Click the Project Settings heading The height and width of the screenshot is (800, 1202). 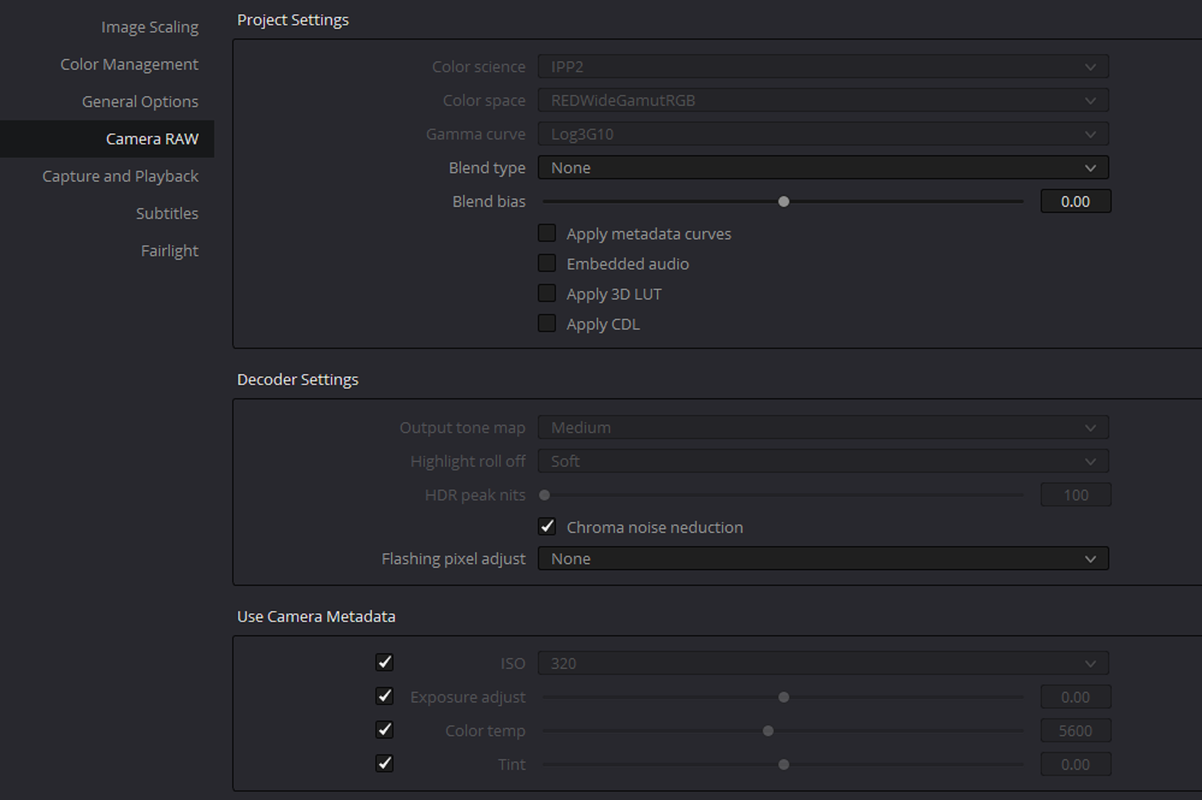[293, 20]
